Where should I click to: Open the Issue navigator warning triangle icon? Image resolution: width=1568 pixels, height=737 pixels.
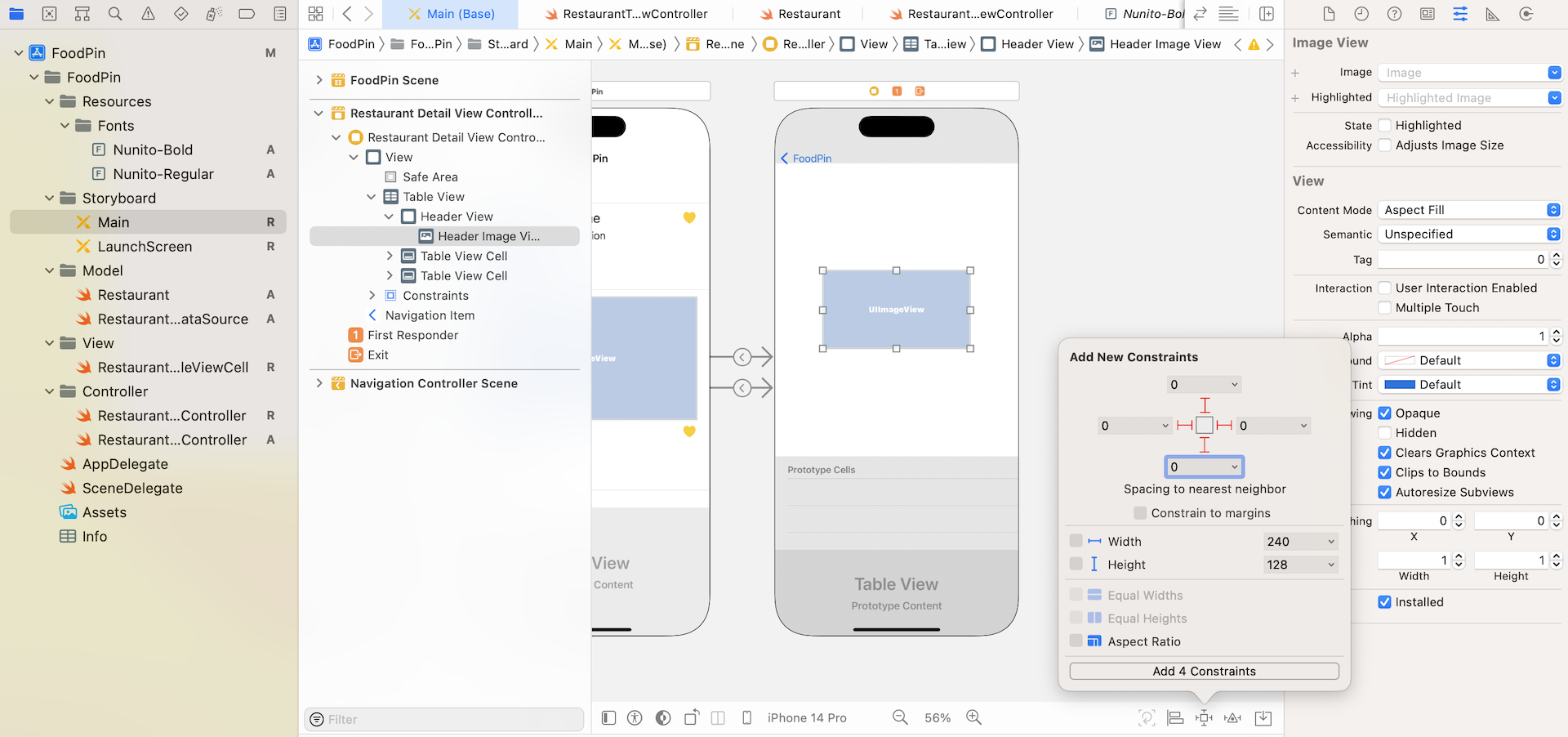click(x=148, y=14)
